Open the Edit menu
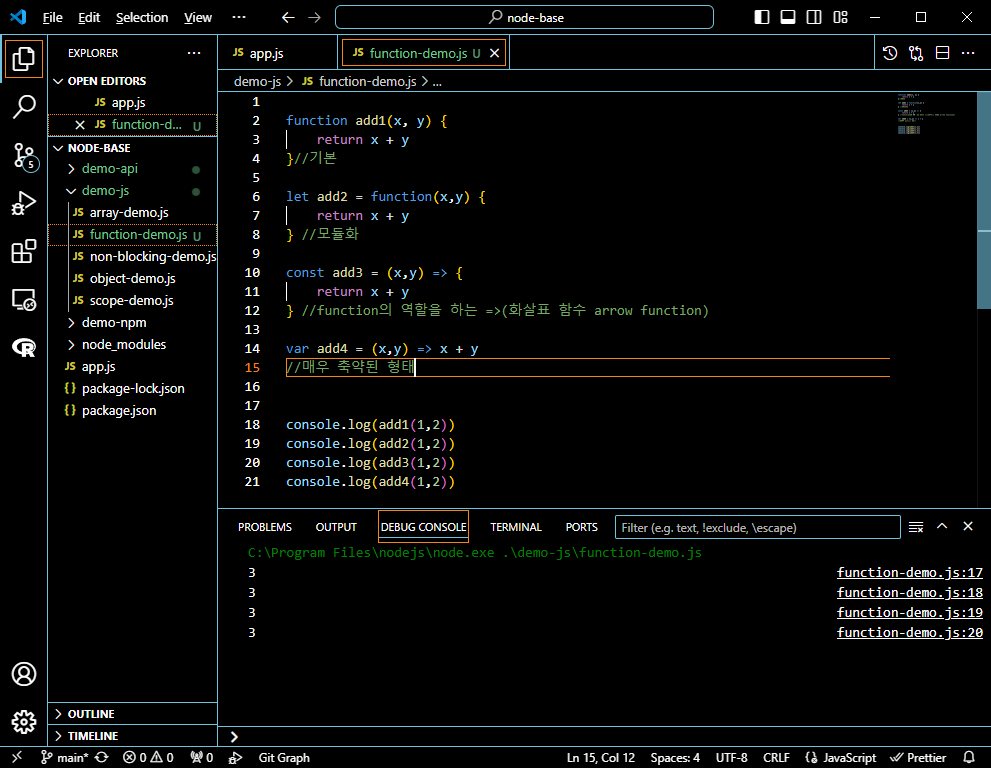 tap(89, 17)
